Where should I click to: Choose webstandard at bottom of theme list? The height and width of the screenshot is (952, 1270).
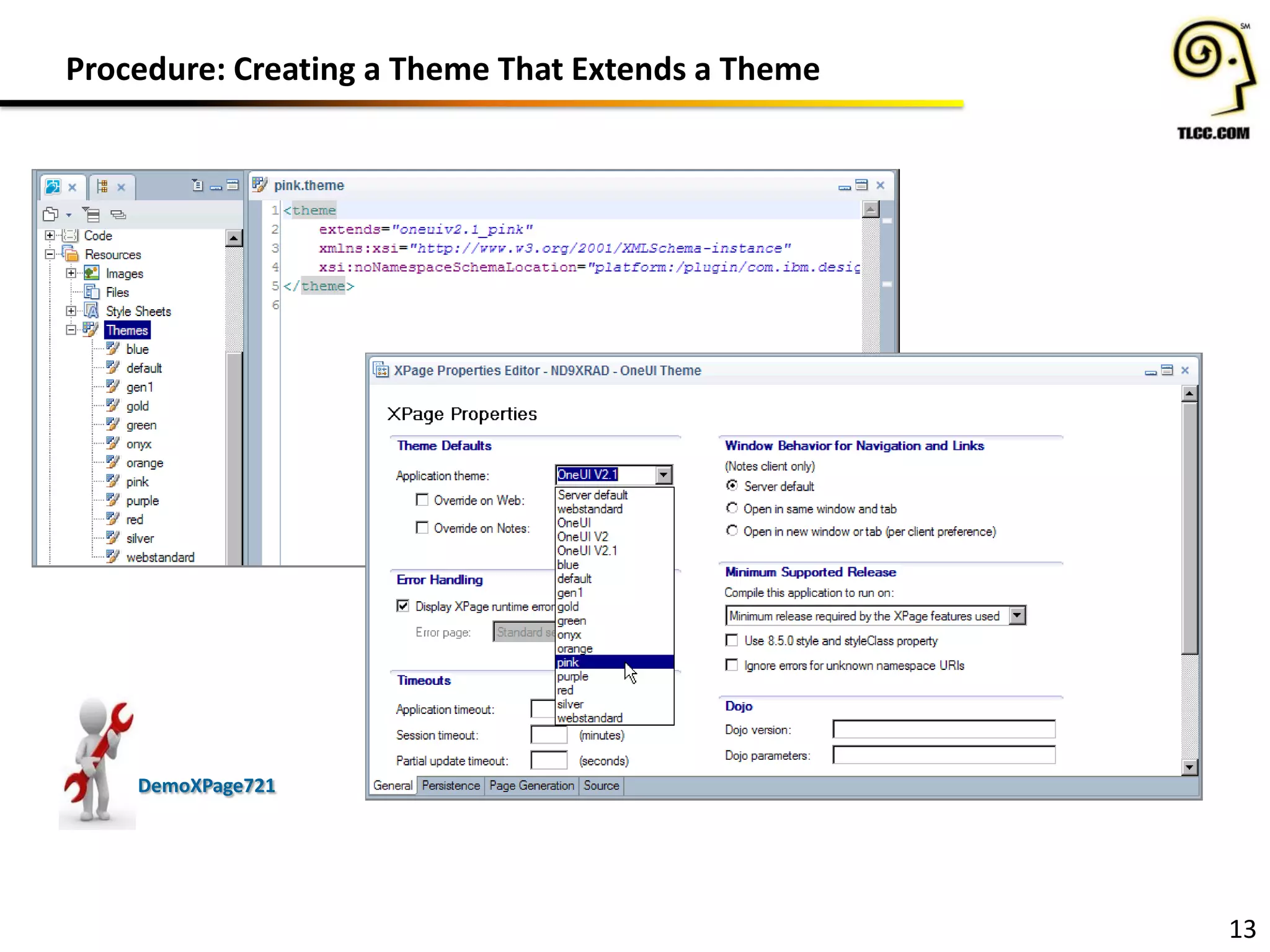[x=614, y=718]
